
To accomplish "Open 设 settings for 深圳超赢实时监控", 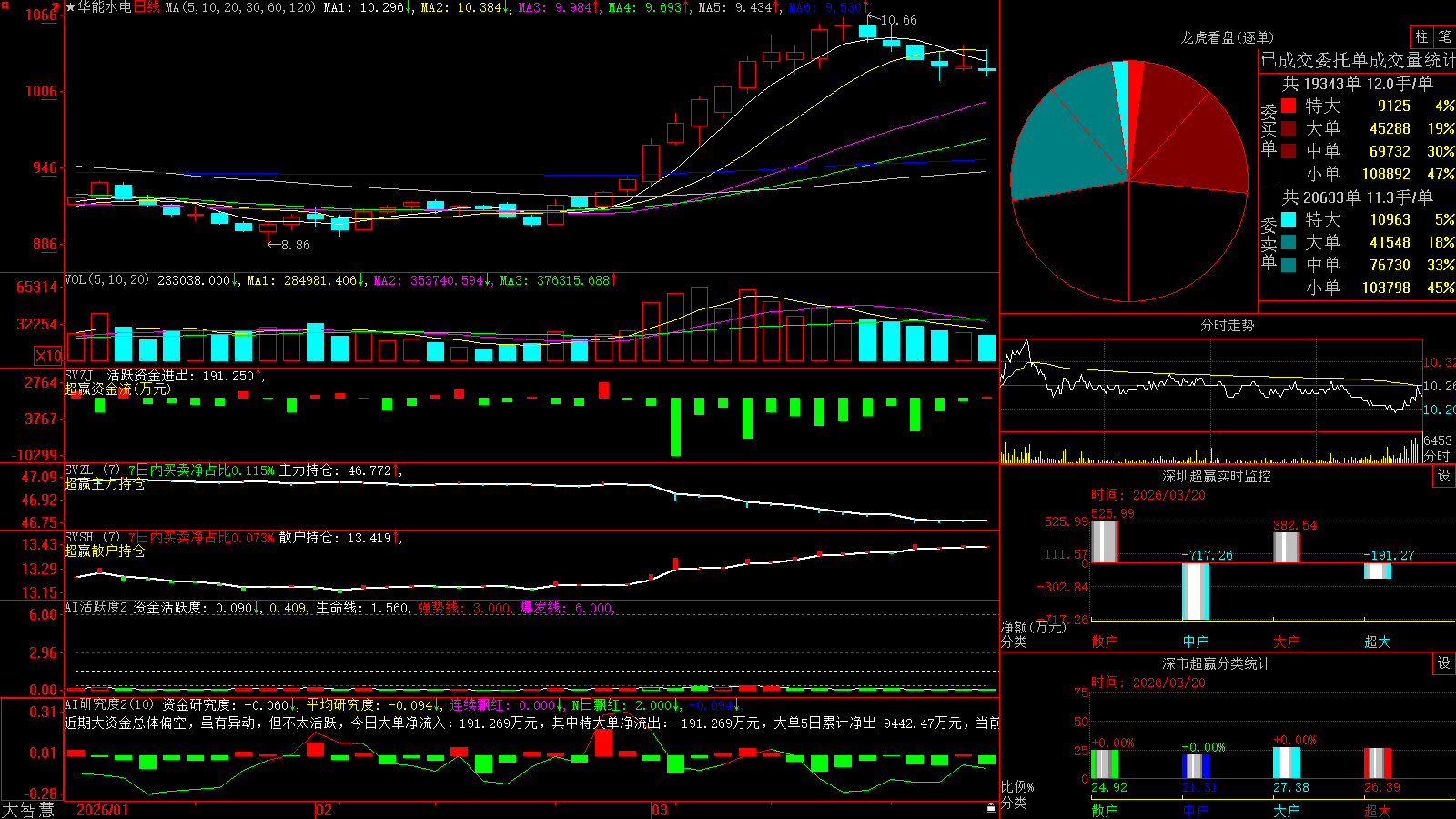I will tap(1444, 476).
